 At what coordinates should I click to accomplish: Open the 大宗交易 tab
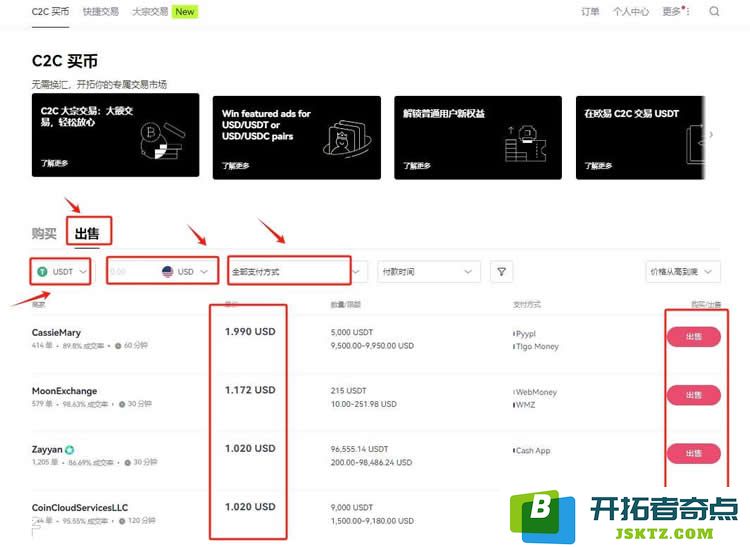click(150, 11)
